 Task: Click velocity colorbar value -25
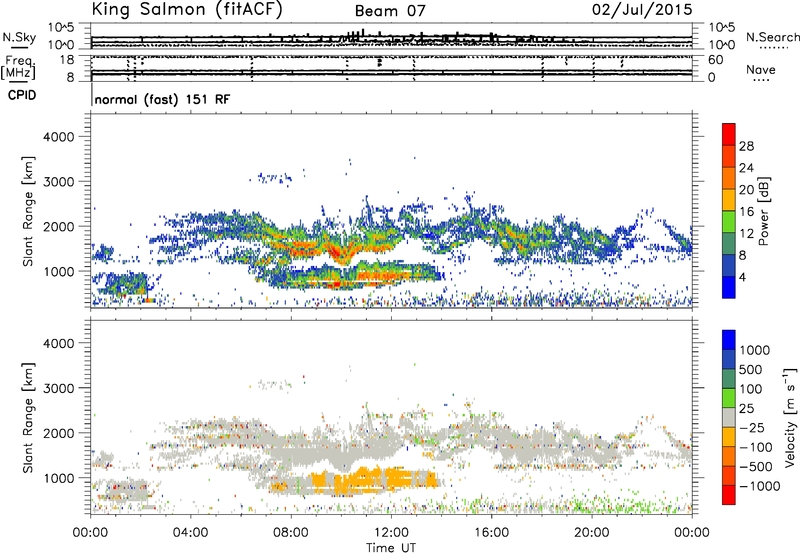tap(752, 427)
